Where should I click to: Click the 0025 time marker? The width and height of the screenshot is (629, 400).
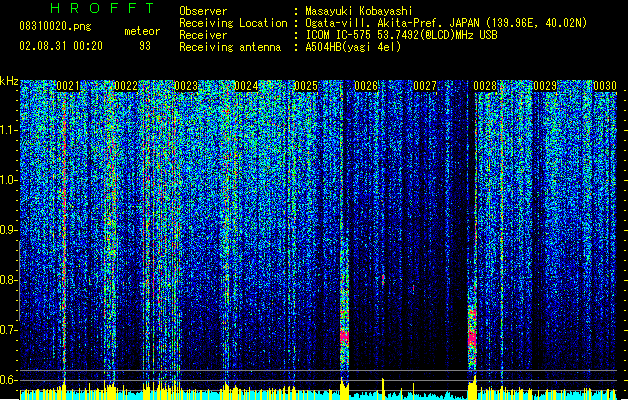[x=306, y=86]
